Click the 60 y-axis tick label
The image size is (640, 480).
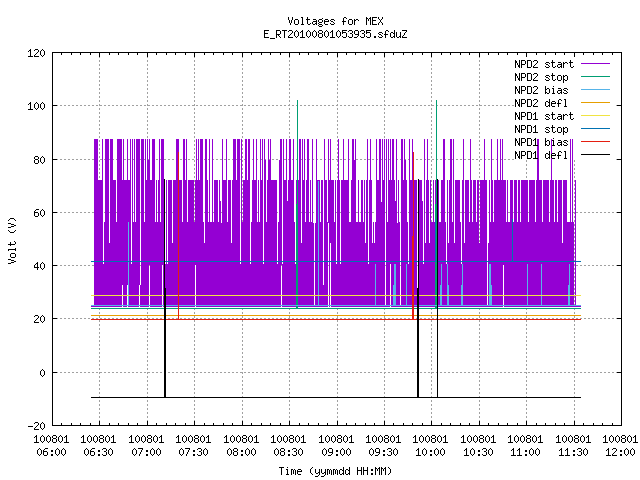click(x=40, y=213)
